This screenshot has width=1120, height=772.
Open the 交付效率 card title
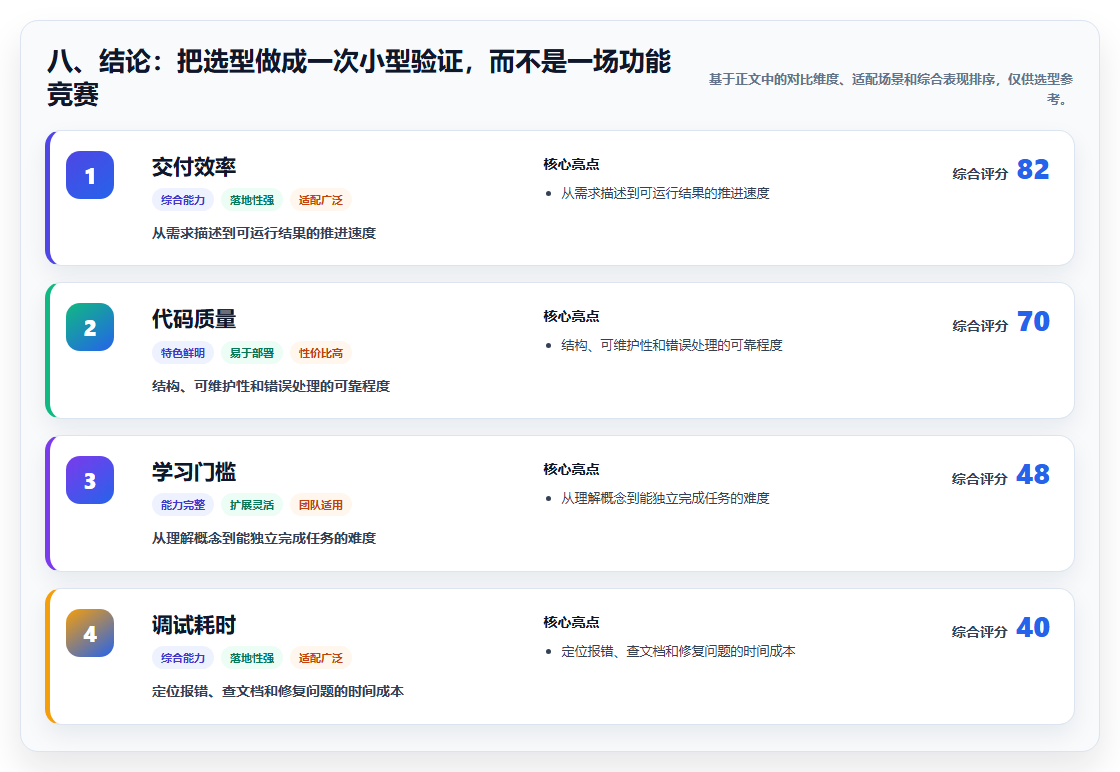pos(194,167)
